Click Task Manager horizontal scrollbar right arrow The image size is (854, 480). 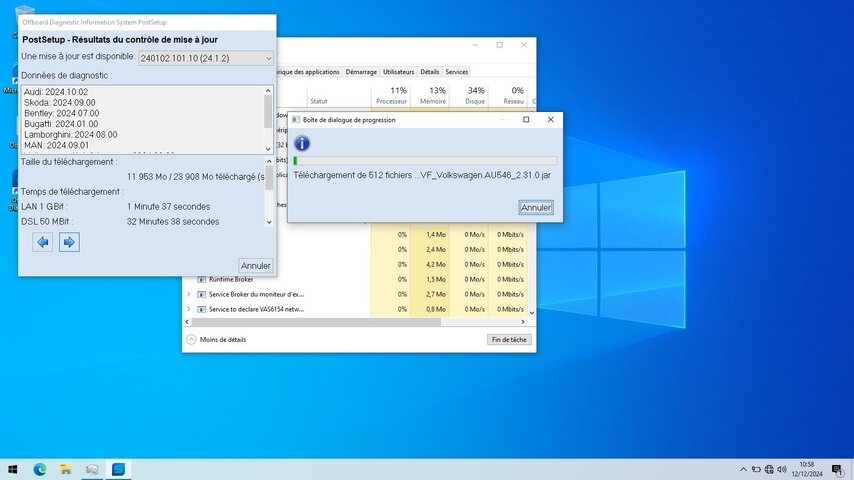coord(523,322)
